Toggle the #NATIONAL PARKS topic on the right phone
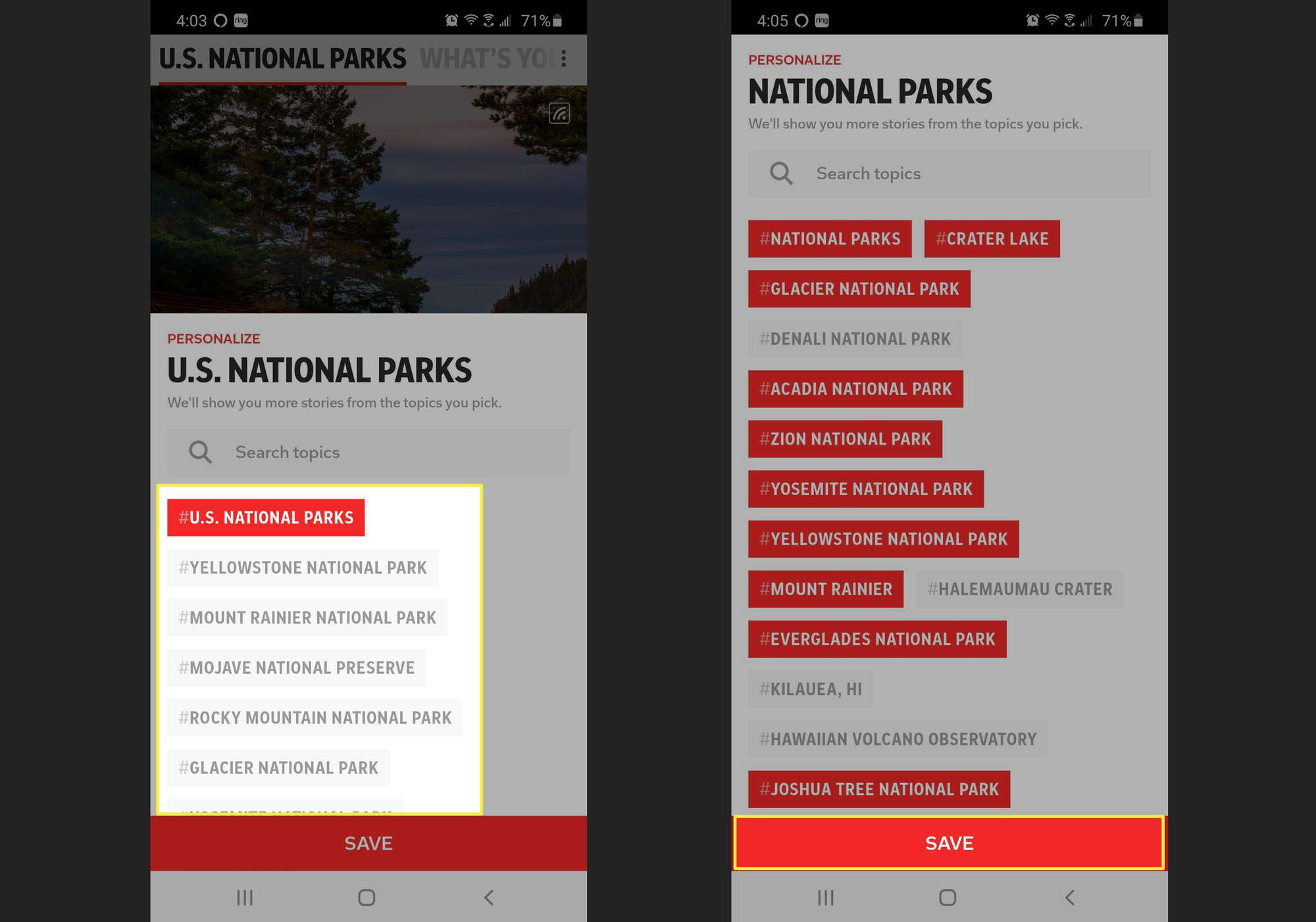The height and width of the screenshot is (922, 1316). pyautogui.click(x=830, y=238)
